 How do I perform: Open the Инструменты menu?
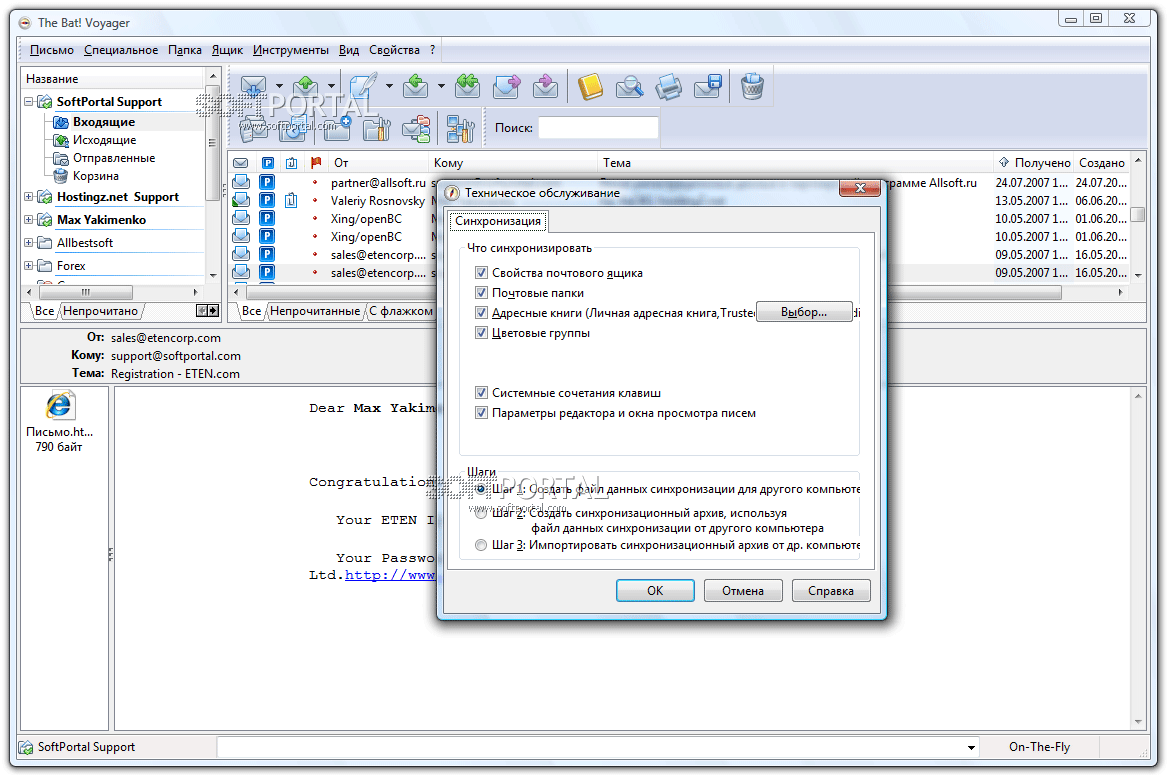290,50
